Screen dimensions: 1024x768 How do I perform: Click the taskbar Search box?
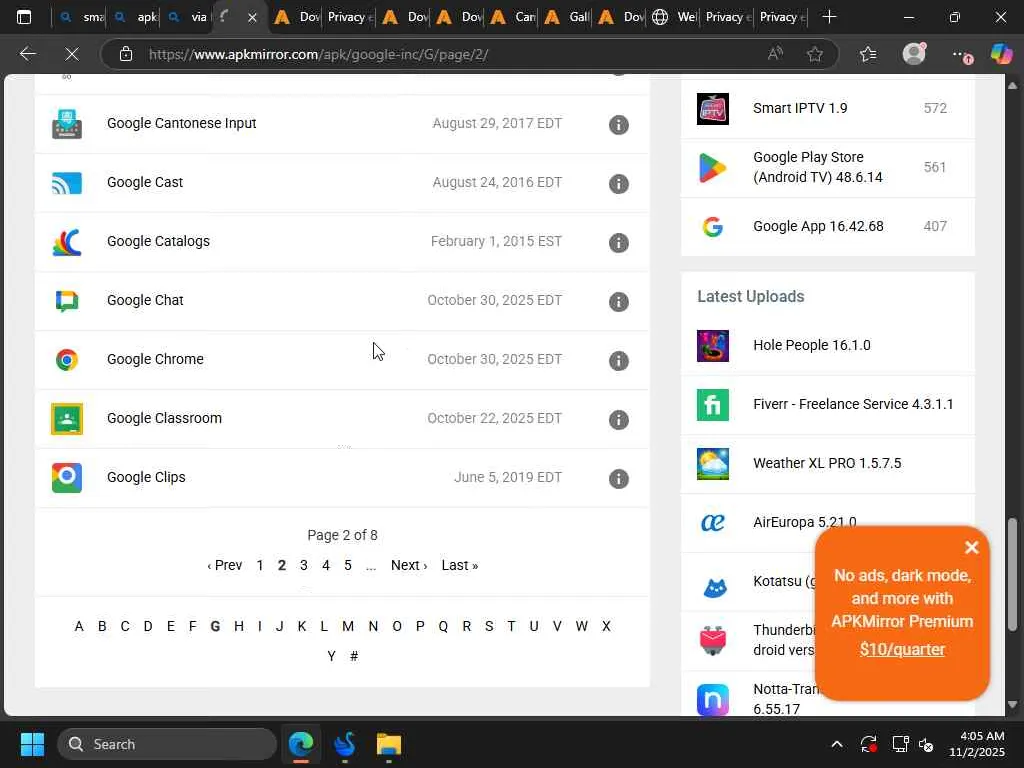167,744
